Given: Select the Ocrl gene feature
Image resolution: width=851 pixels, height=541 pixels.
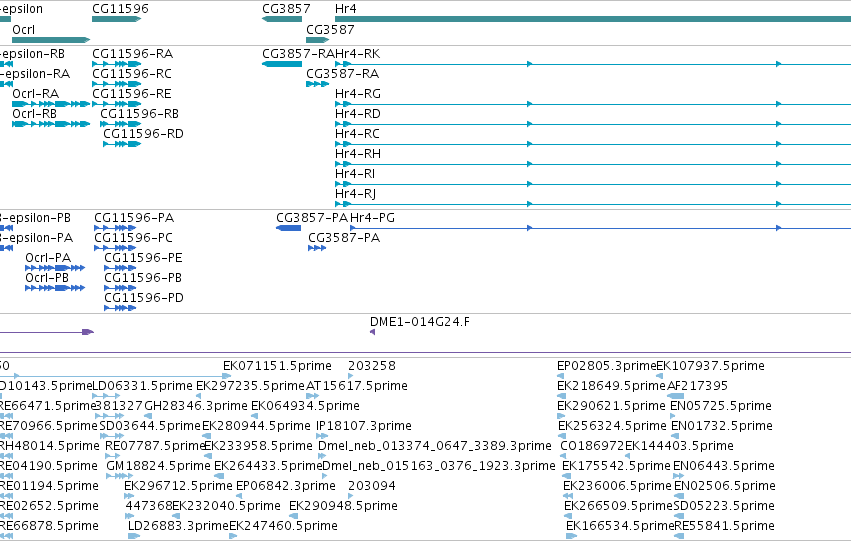Looking at the screenshot, I should pos(51,40).
